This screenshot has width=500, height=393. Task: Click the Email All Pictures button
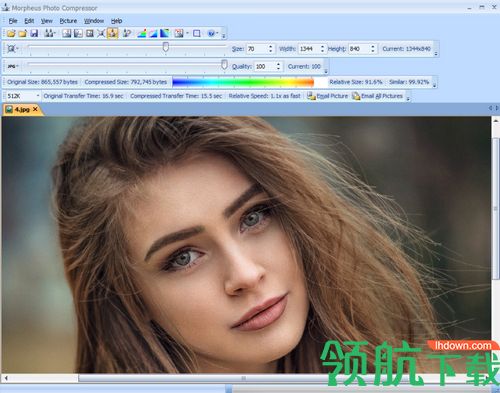pos(377,96)
